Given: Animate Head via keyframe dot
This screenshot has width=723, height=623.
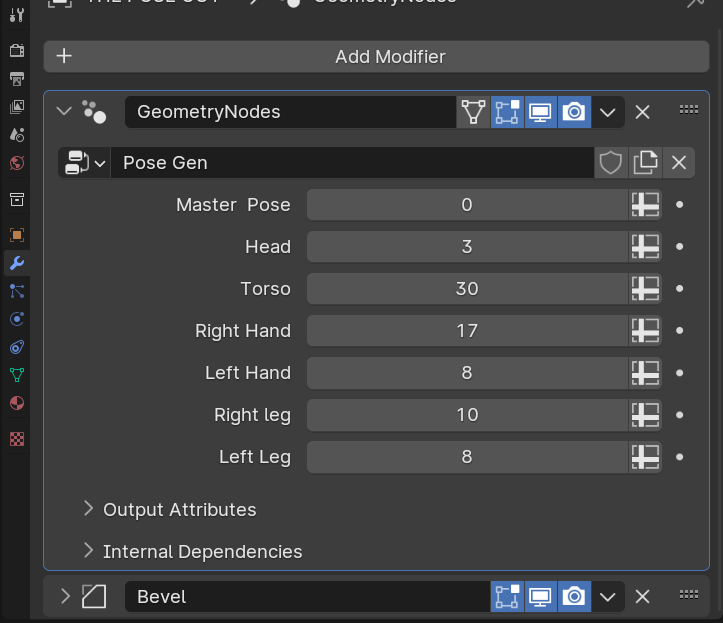Looking at the screenshot, I should (x=679, y=247).
